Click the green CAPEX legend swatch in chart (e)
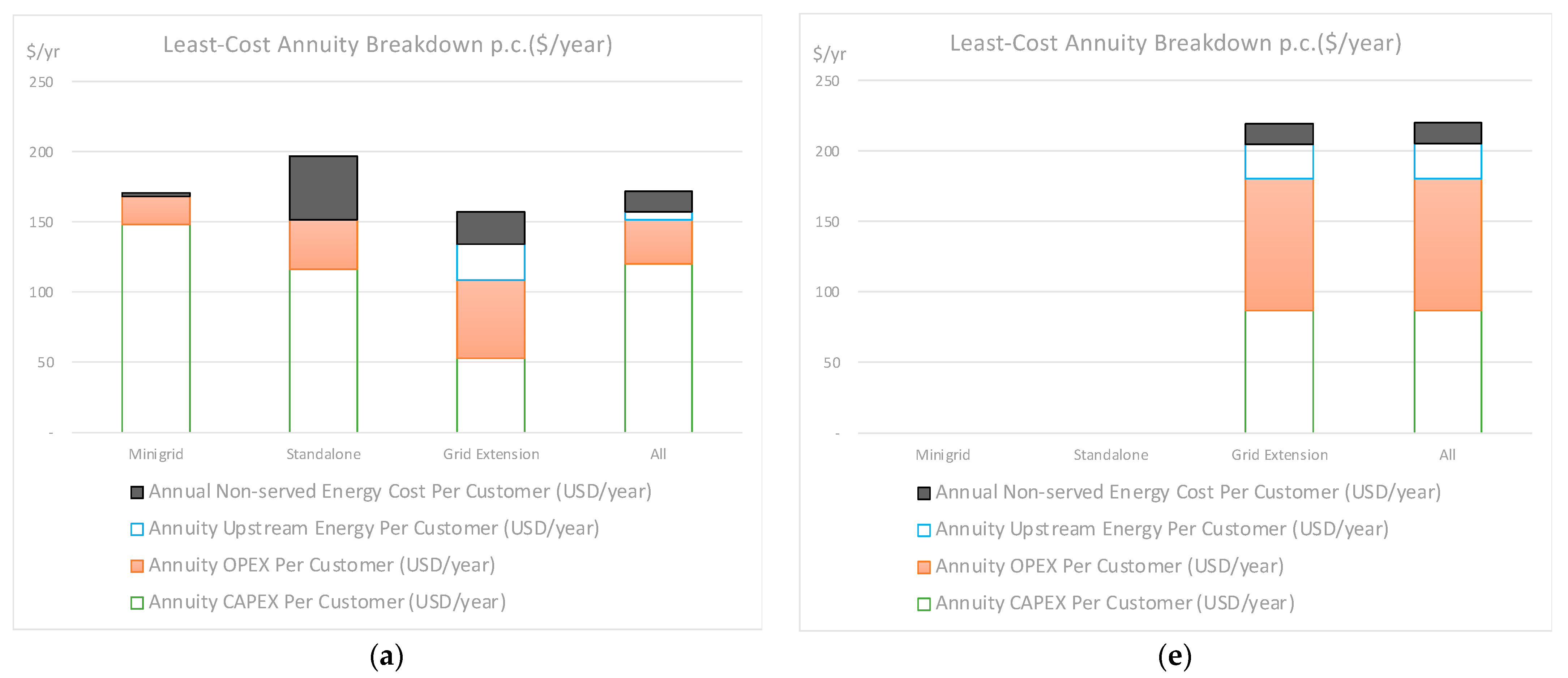Viewport: 1568px width, 678px height. point(924,604)
